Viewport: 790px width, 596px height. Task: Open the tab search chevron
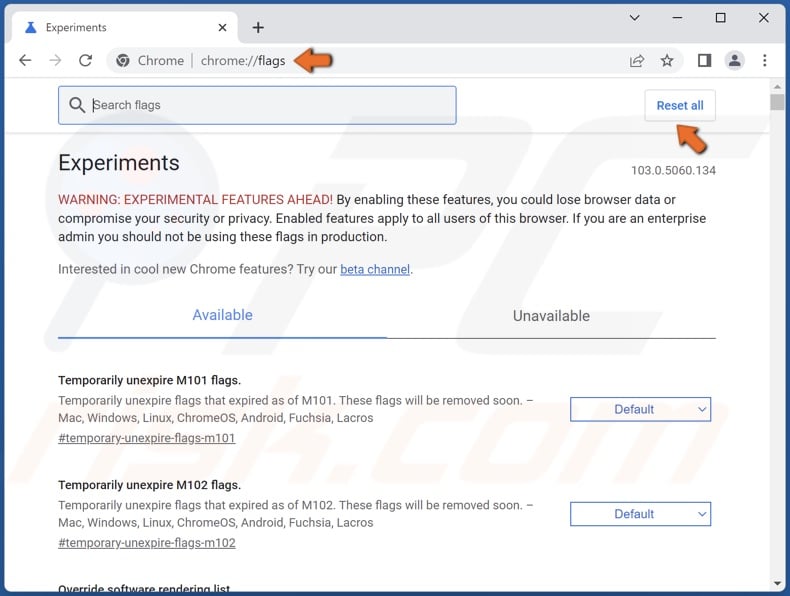click(x=634, y=18)
